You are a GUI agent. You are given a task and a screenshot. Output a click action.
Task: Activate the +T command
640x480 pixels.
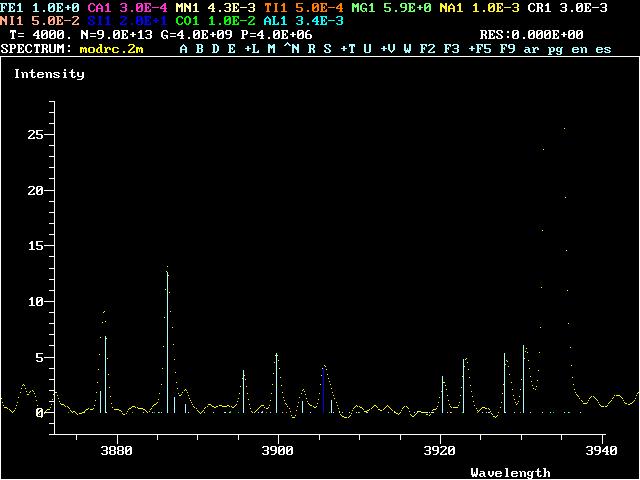click(x=348, y=49)
